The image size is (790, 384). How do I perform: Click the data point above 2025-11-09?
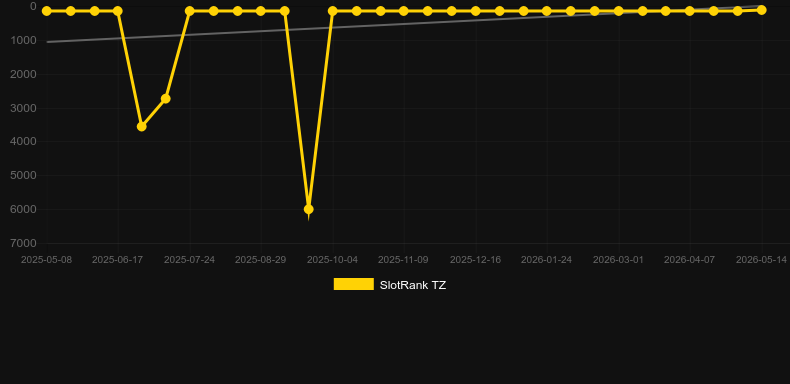[x=404, y=11]
